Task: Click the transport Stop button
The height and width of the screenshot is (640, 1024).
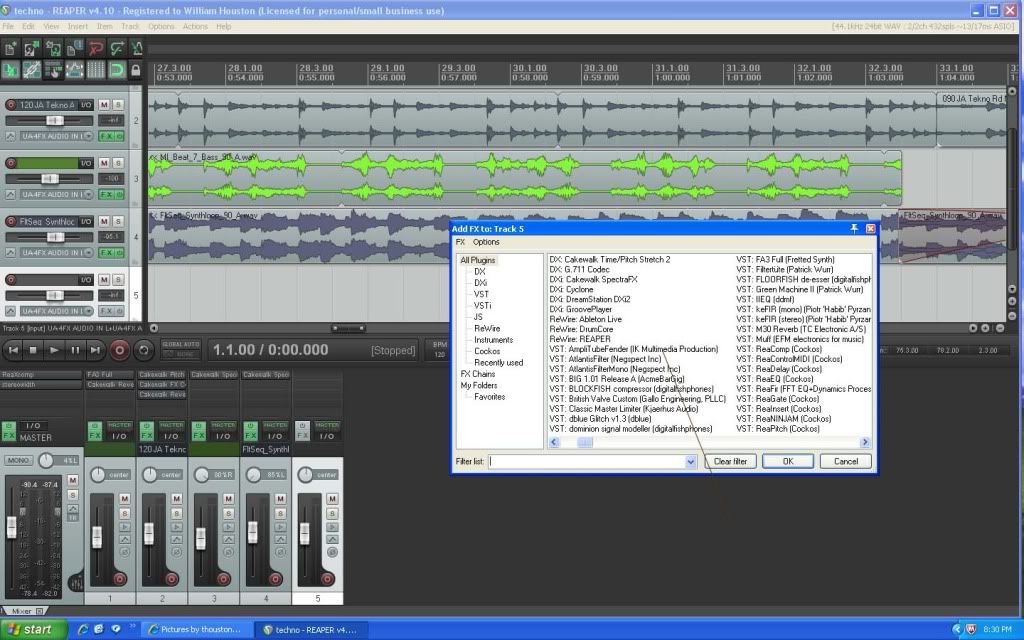Action: [x=33, y=350]
